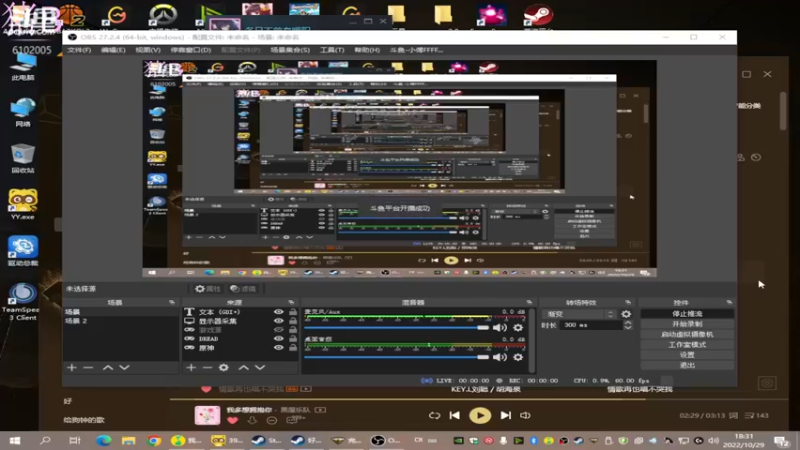Increase the 300 ms duration stepper
Image resolution: width=800 pixels, height=450 pixels.
628,322
